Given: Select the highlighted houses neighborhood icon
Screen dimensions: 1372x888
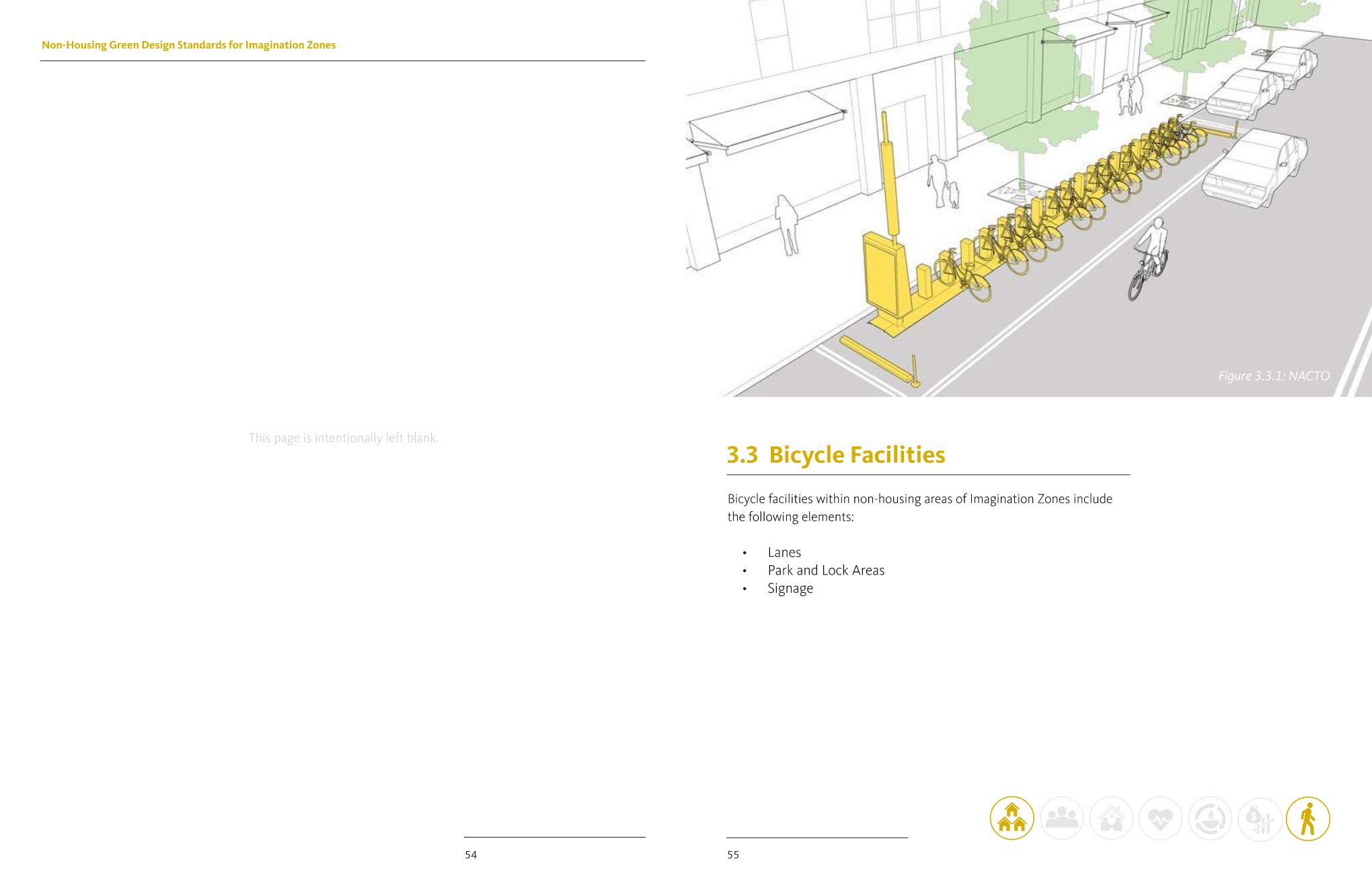Looking at the screenshot, I should 1012,818.
